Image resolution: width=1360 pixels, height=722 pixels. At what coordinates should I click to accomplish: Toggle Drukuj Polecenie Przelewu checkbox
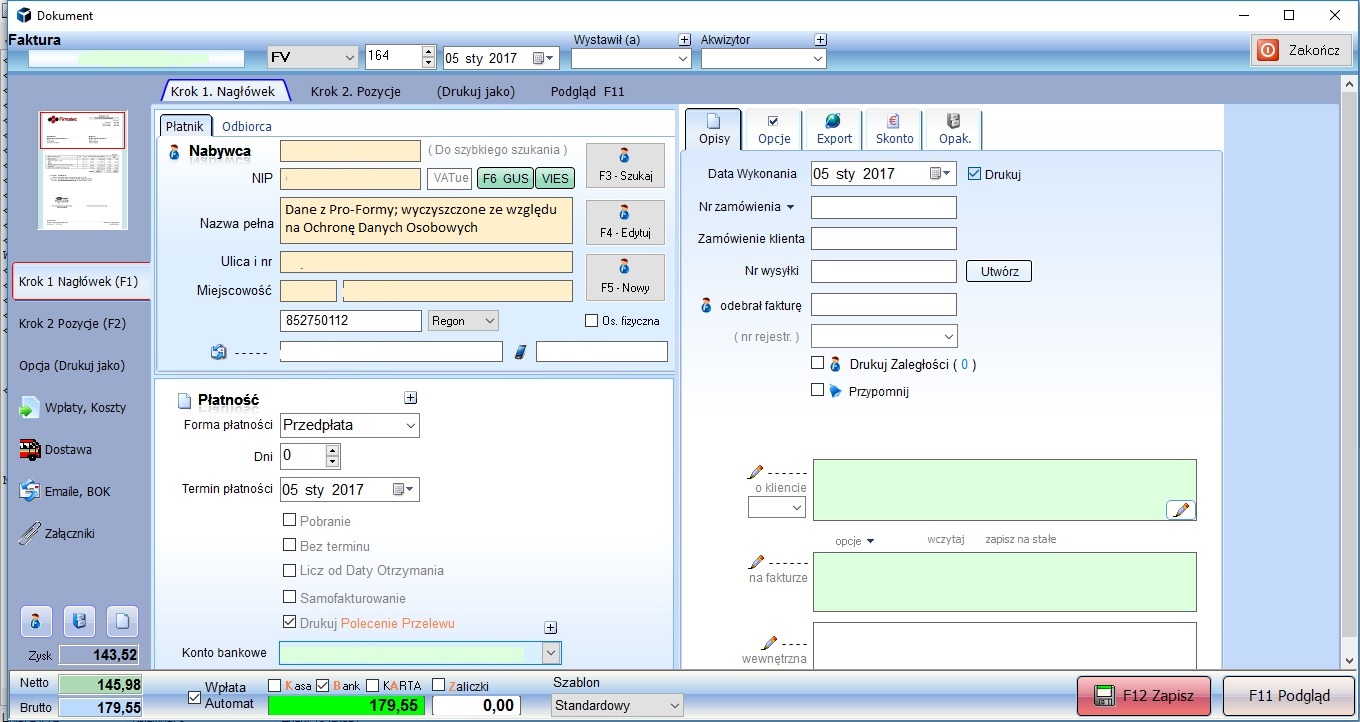click(290, 622)
